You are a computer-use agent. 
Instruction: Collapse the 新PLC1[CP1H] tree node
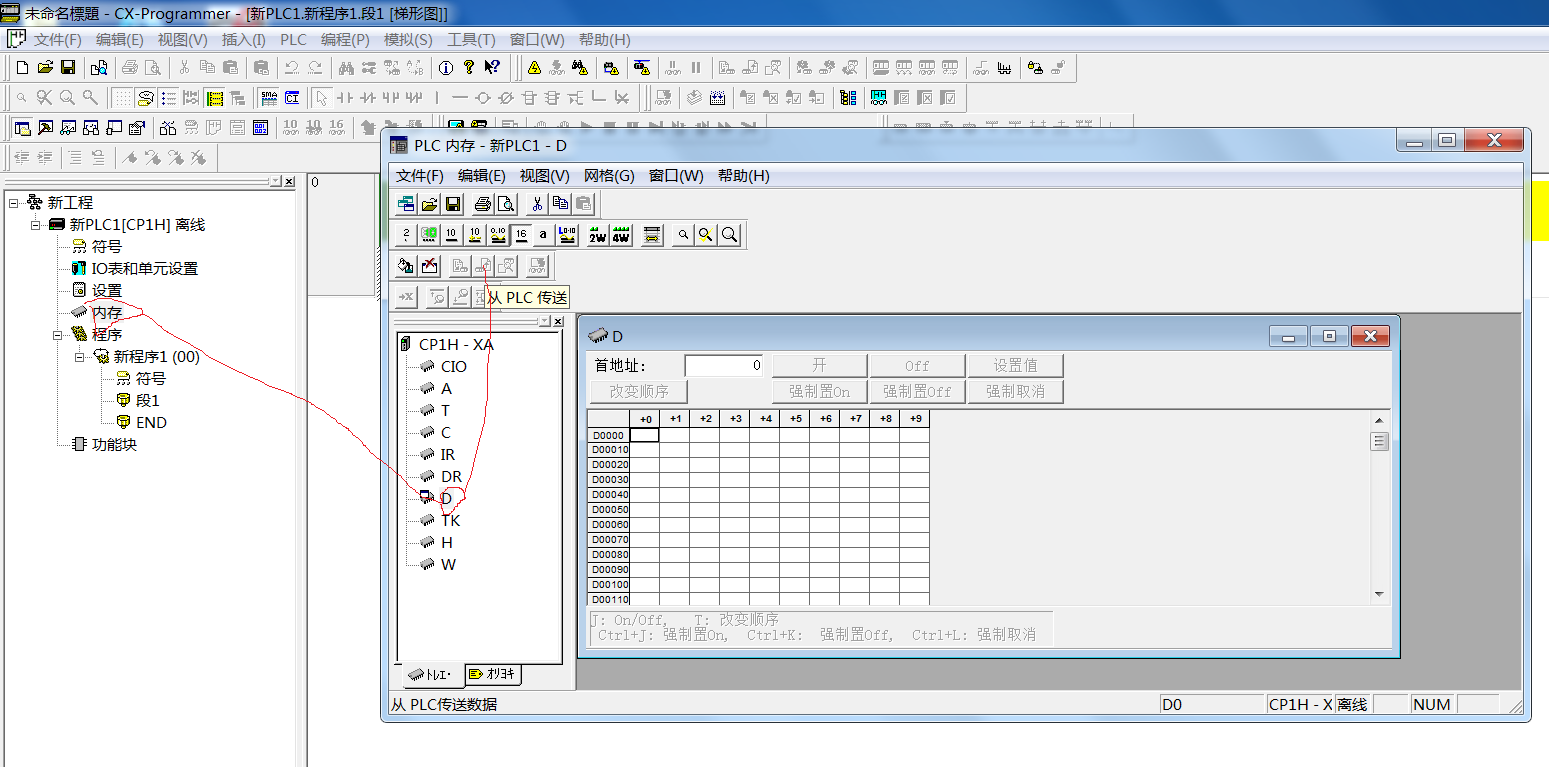36,225
